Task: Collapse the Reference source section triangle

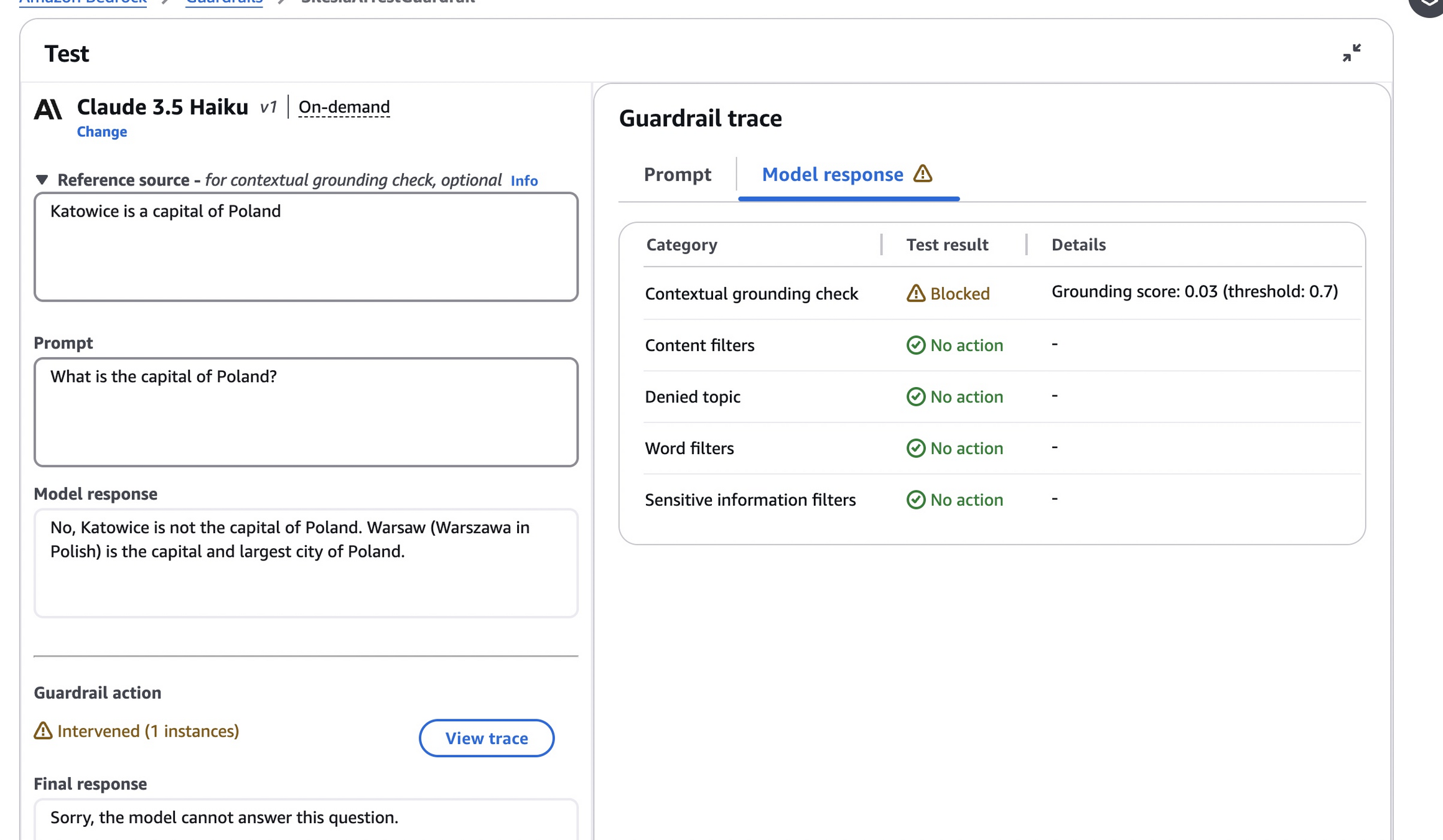Action: click(42, 180)
